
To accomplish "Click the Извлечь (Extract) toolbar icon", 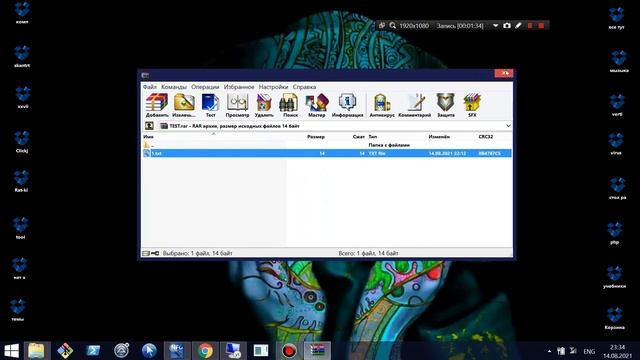I will [x=184, y=105].
